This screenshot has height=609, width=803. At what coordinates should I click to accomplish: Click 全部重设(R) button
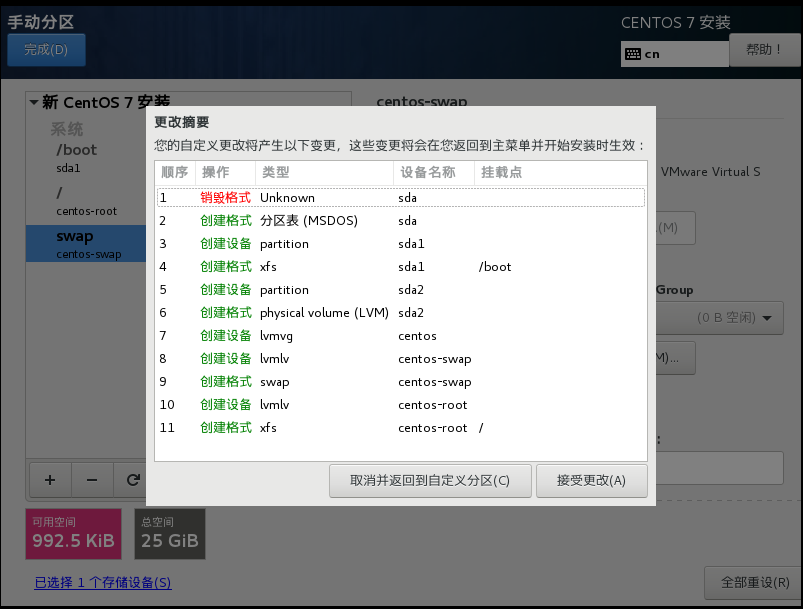pyautogui.click(x=754, y=582)
